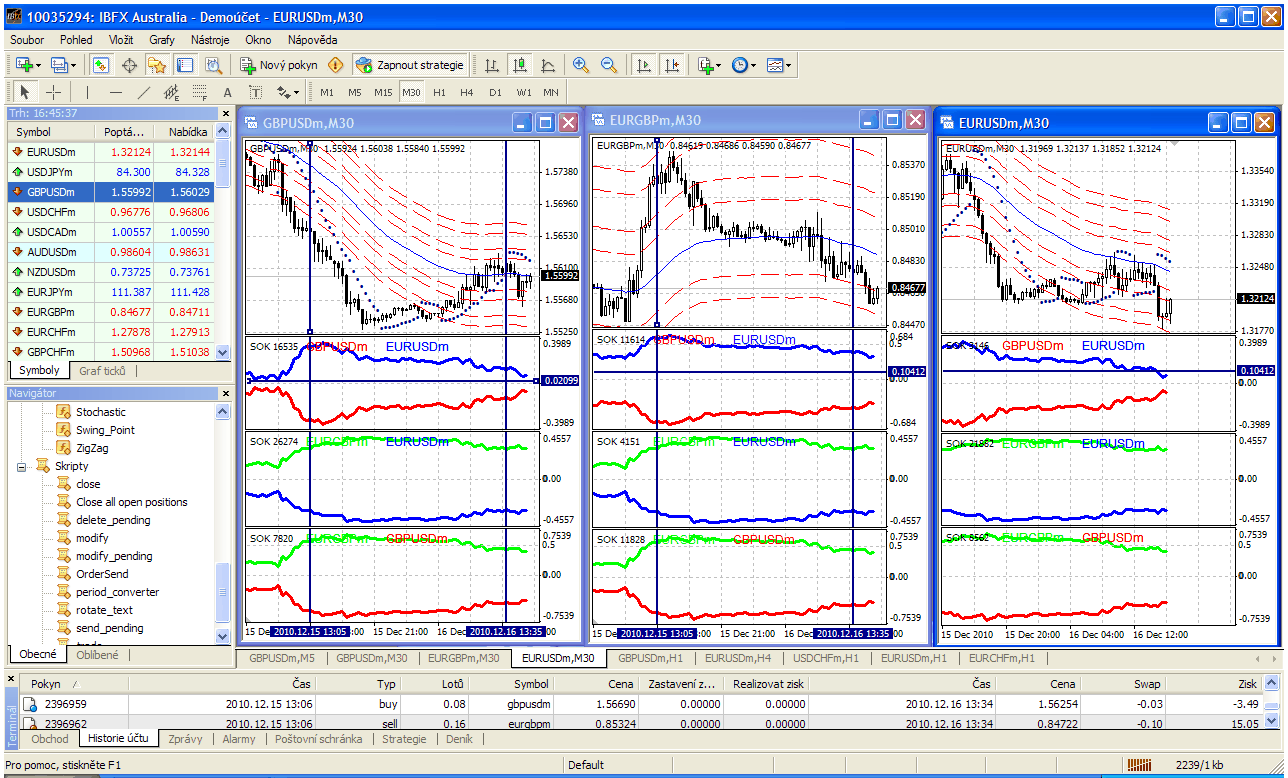Click the Indicators list toolbar icon
Viewport: 1288px width, 778px height.
coord(705,65)
